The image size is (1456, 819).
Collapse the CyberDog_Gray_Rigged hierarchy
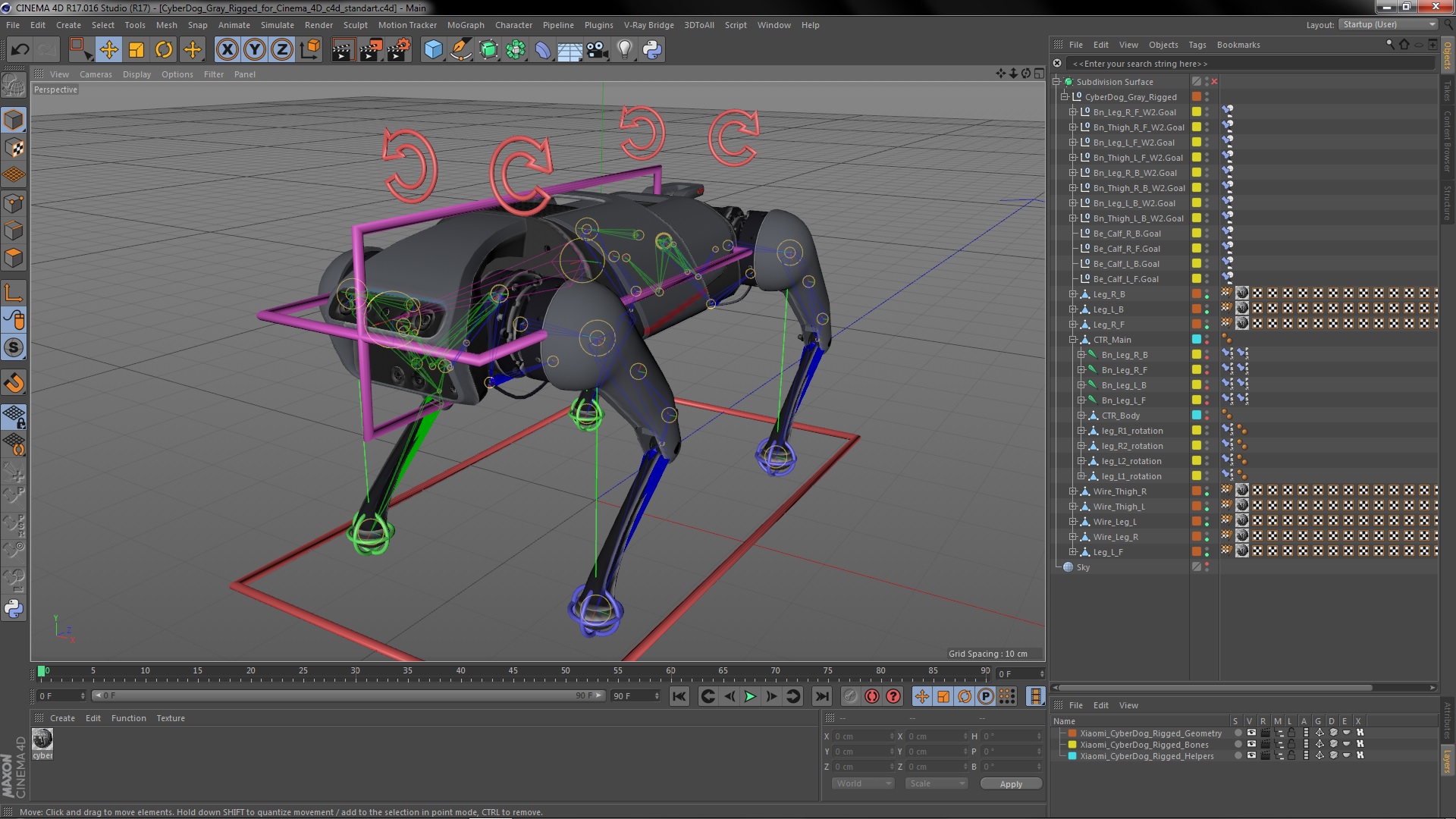tap(1065, 97)
